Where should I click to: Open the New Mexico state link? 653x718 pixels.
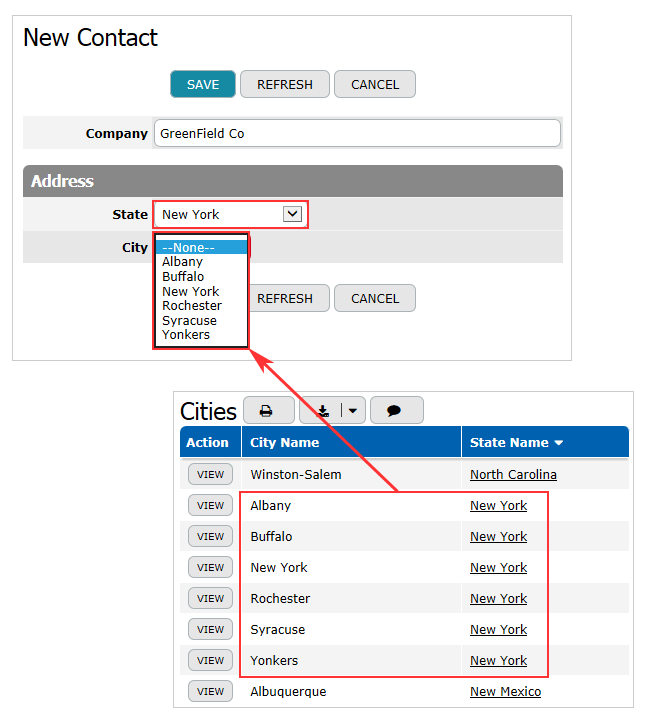click(x=506, y=691)
